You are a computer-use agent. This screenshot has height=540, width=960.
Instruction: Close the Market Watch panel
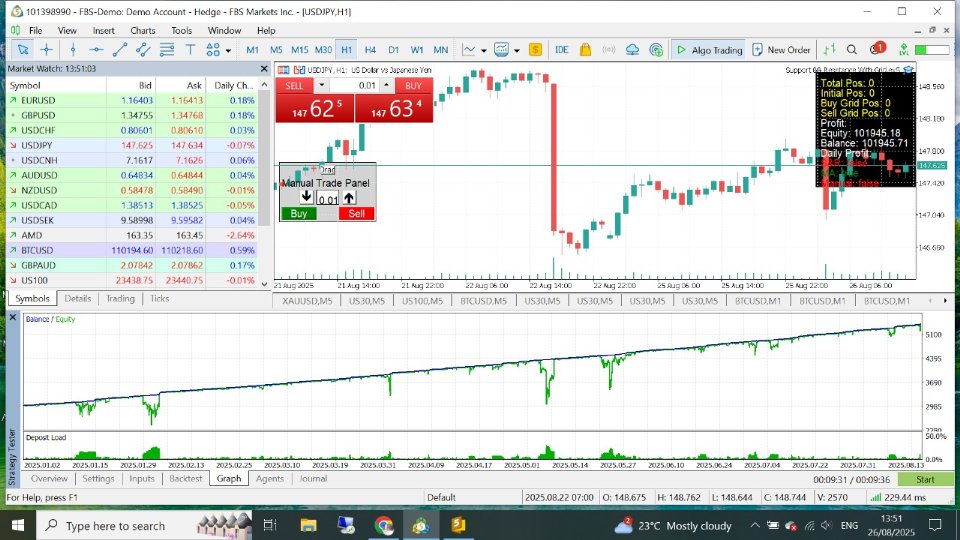click(264, 69)
